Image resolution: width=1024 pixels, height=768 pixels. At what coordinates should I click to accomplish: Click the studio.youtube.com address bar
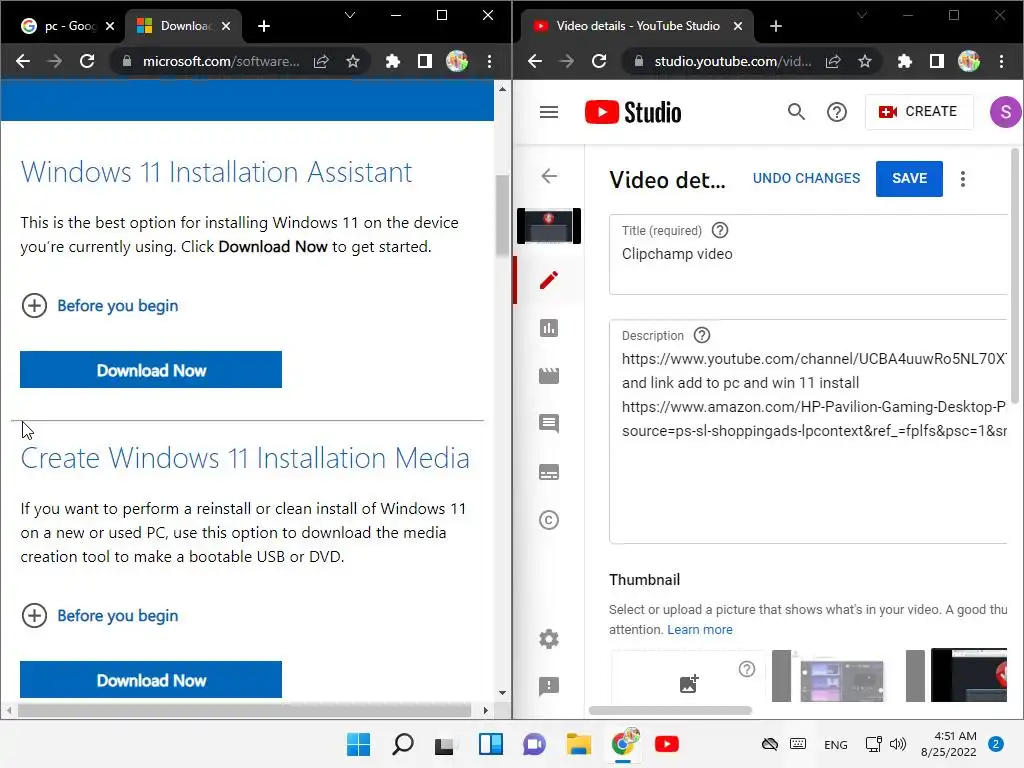(x=733, y=61)
